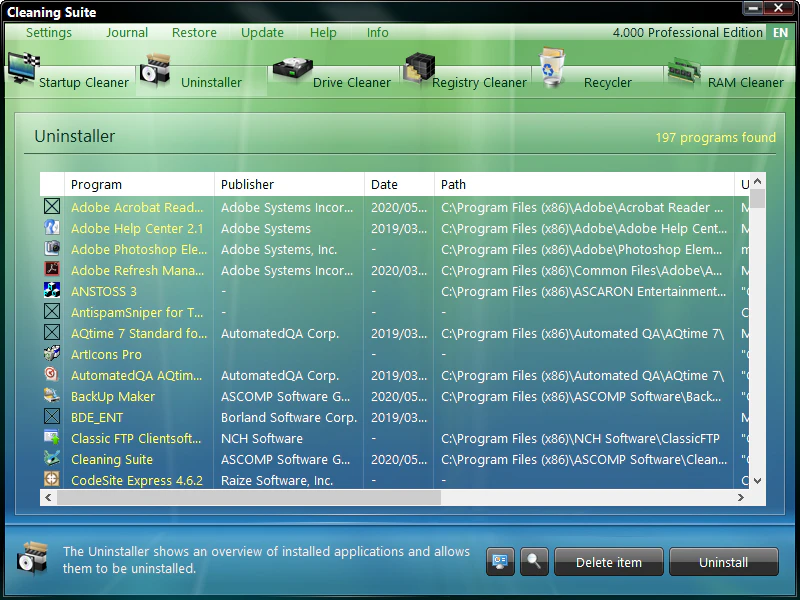Click the magnifier search icon near Delete item
The height and width of the screenshot is (600, 800).
[x=534, y=561]
